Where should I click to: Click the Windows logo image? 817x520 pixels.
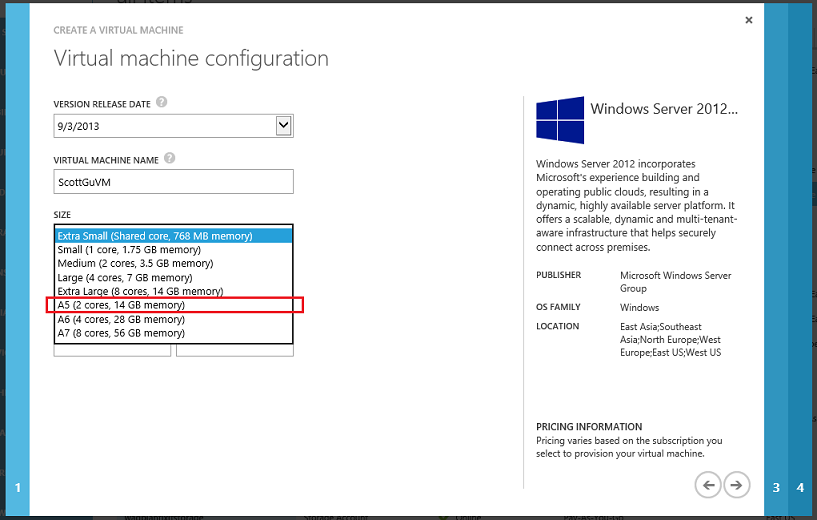(560, 120)
